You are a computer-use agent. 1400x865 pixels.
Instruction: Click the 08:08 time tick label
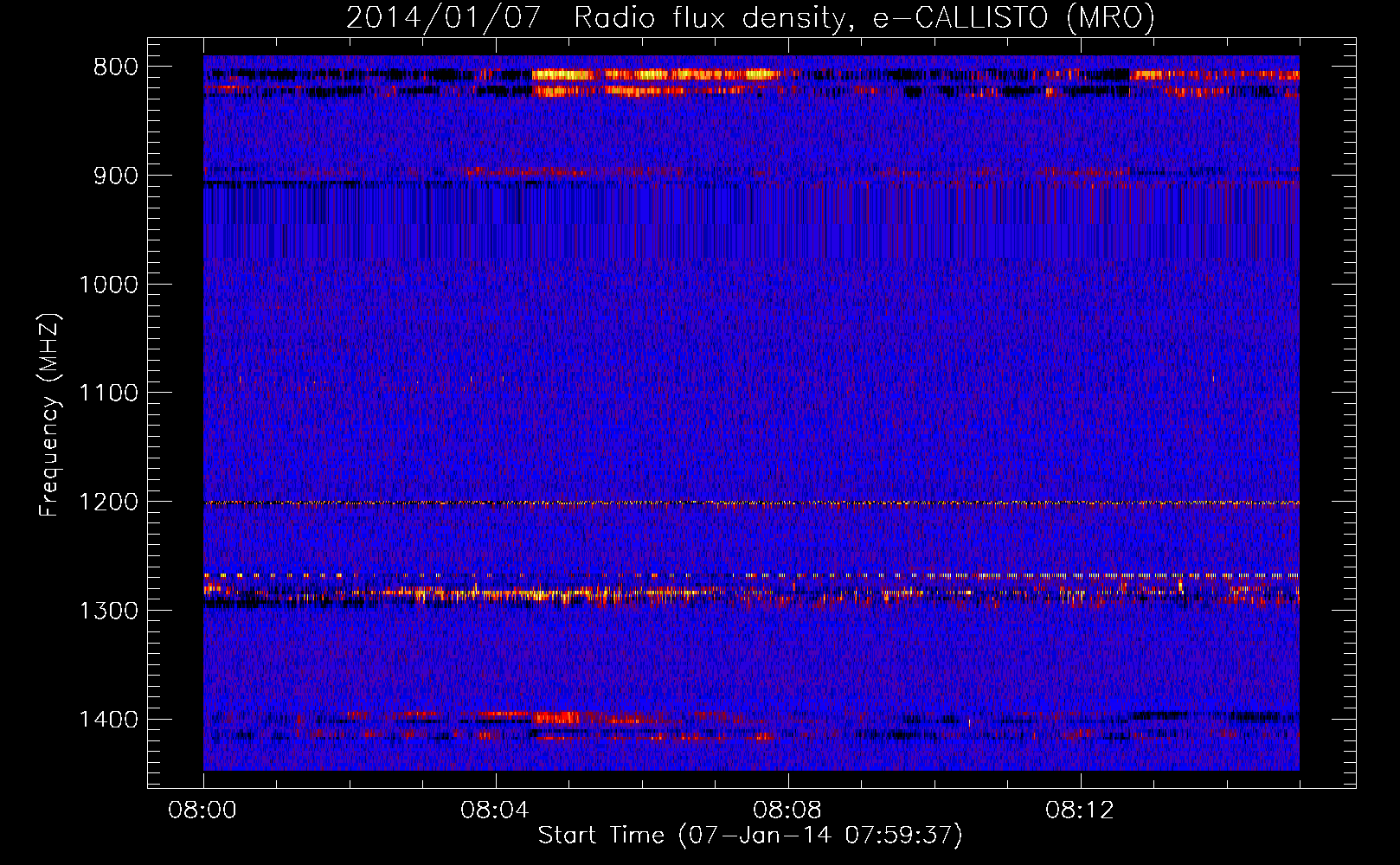click(787, 811)
